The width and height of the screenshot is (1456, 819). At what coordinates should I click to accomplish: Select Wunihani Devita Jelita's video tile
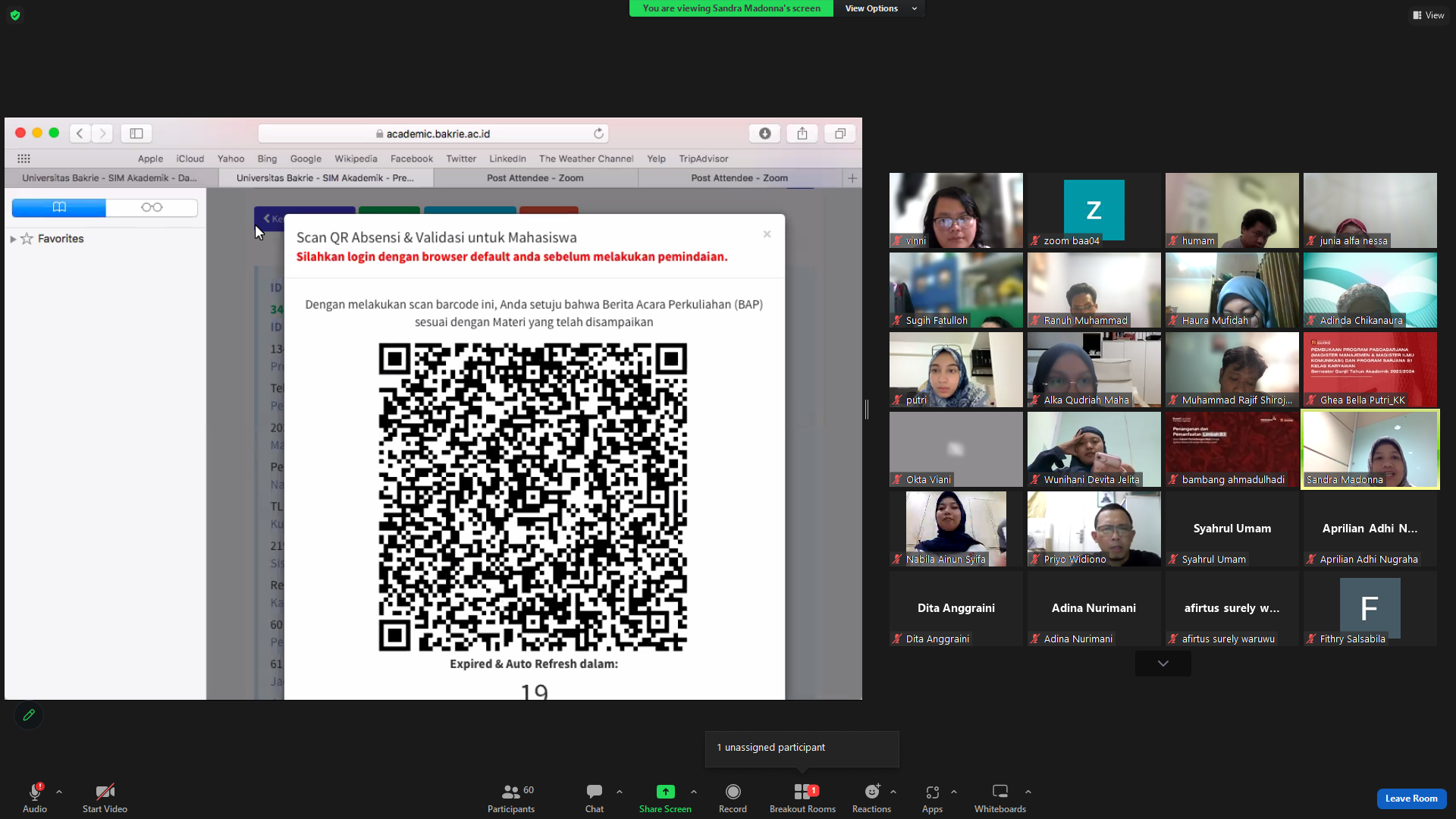coord(1094,449)
